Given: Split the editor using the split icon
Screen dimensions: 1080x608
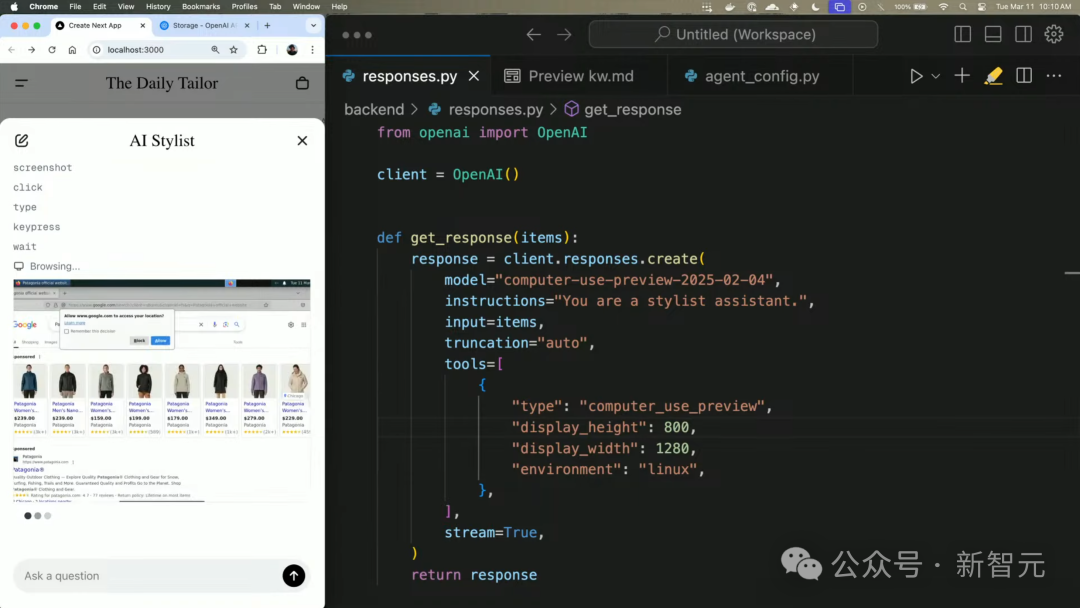Looking at the screenshot, I should pos(1022,75).
